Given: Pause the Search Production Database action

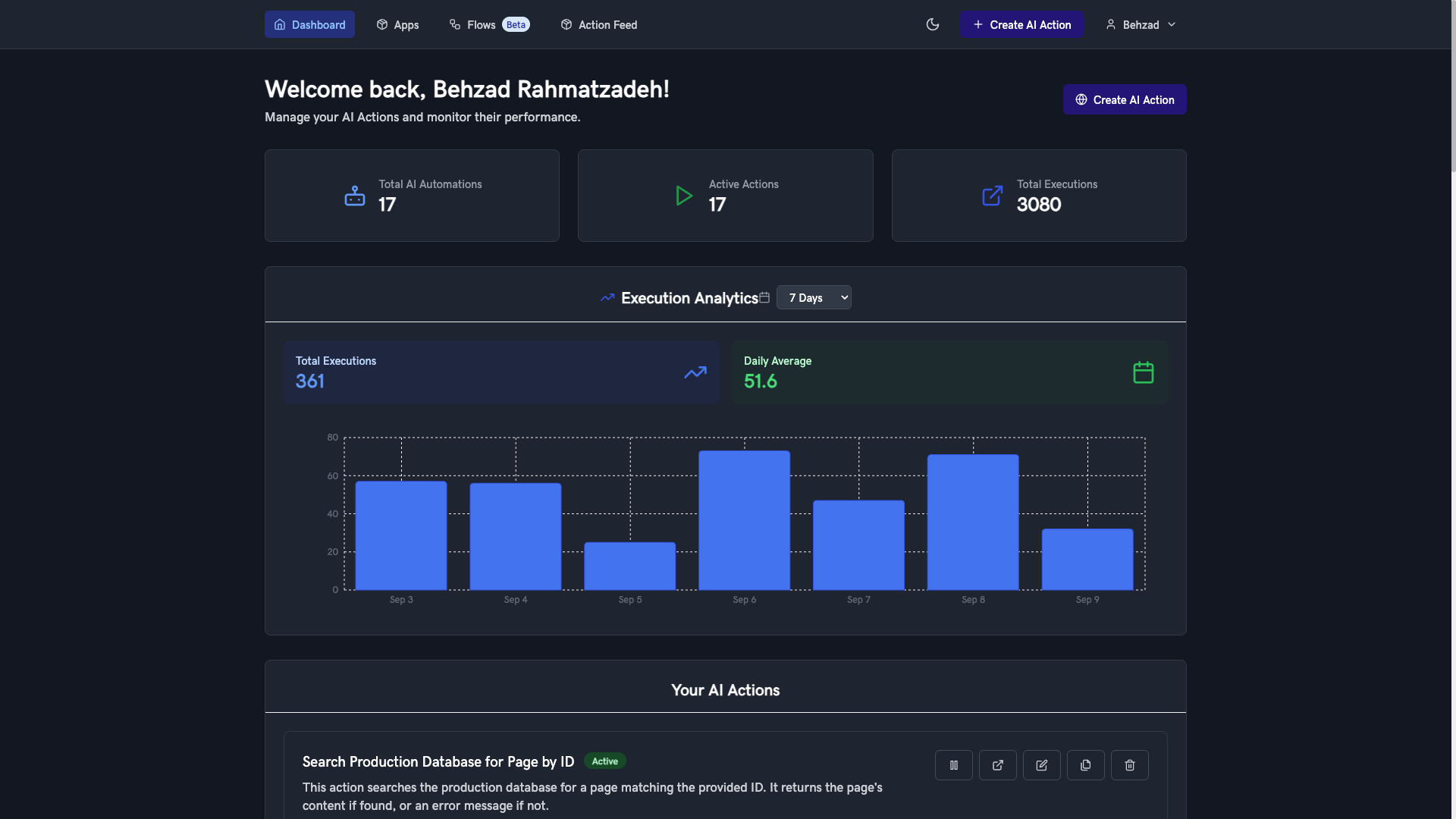Looking at the screenshot, I should [953, 765].
